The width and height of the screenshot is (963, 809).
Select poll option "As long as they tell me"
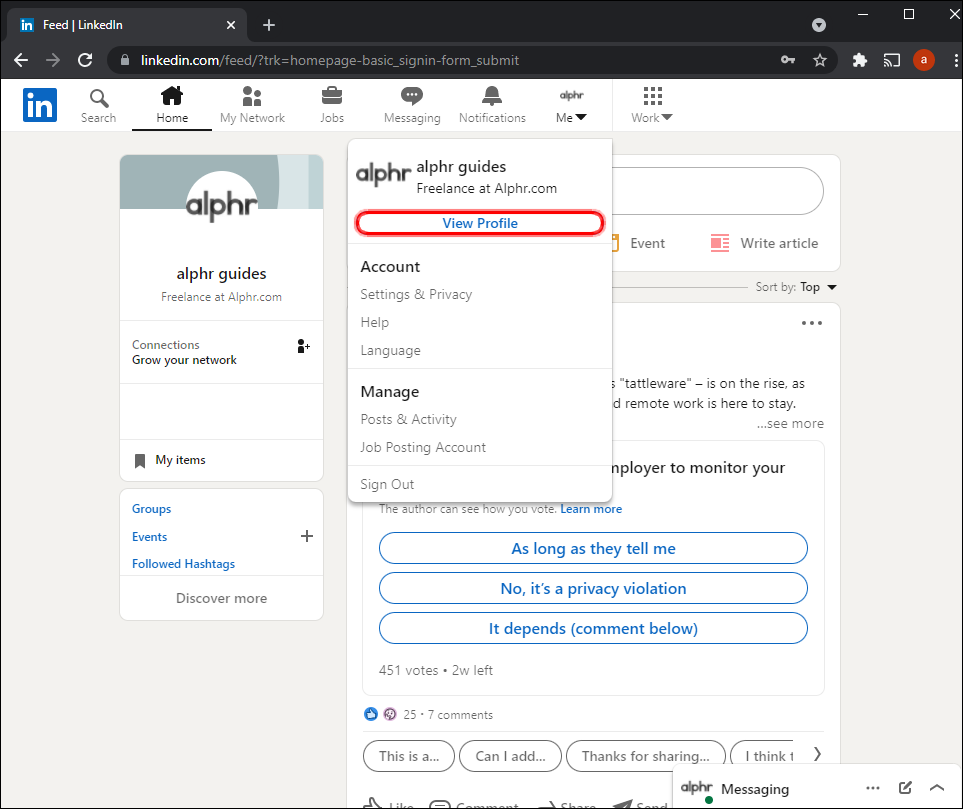[593, 548]
